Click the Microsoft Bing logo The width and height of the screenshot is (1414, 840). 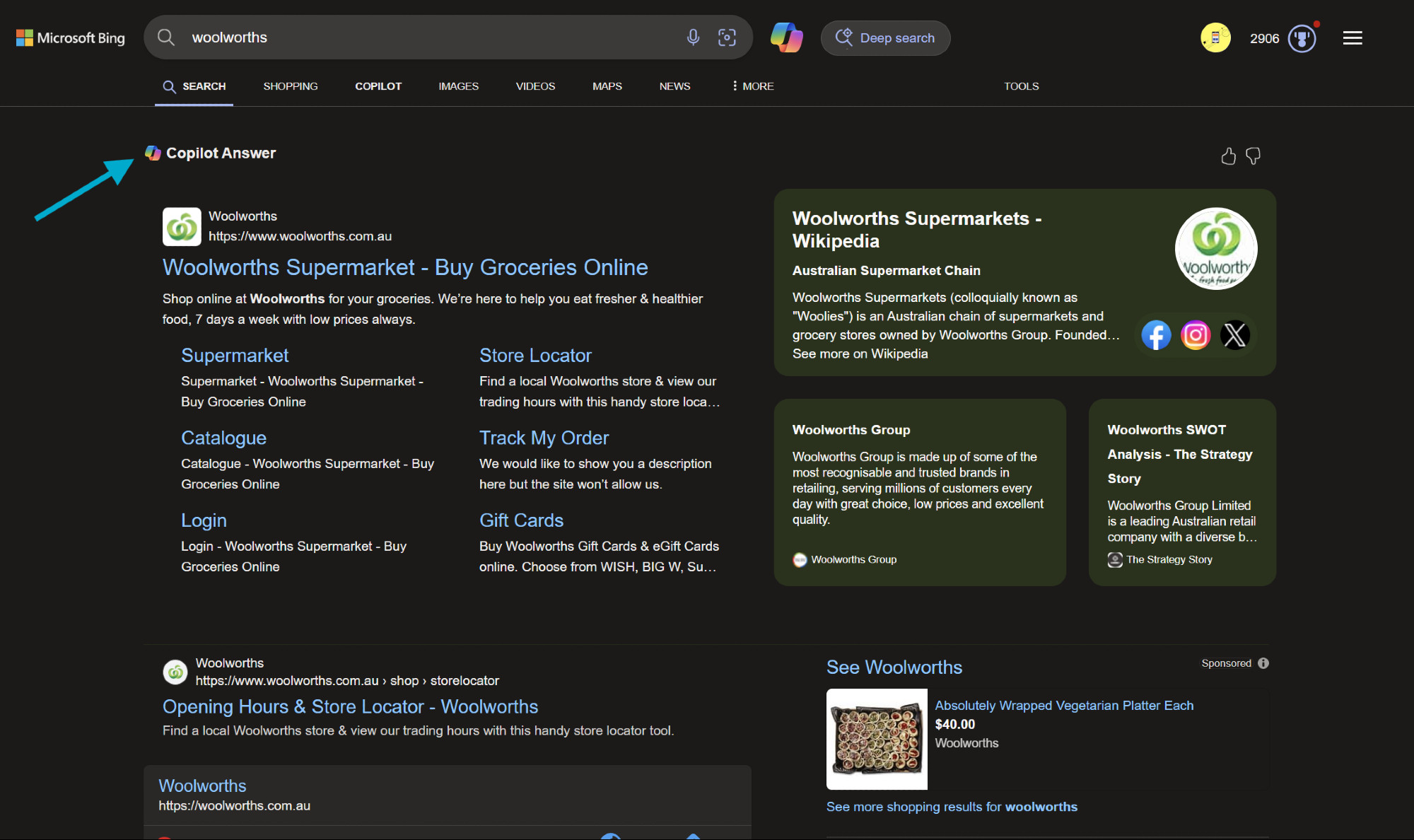[x=71, y=37]
